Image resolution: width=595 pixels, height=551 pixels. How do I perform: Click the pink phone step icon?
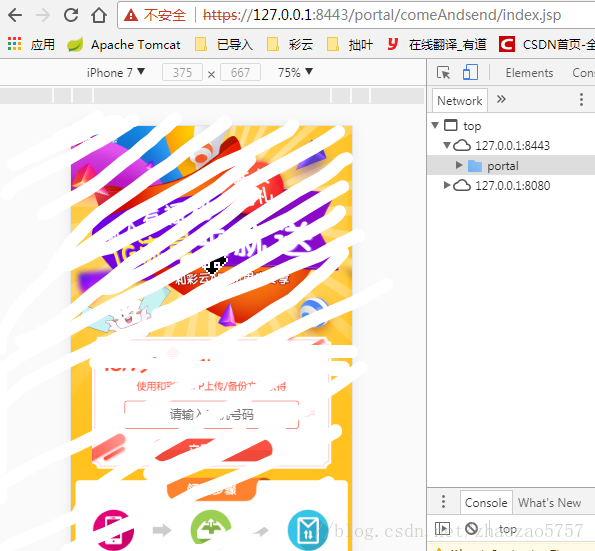113,530
